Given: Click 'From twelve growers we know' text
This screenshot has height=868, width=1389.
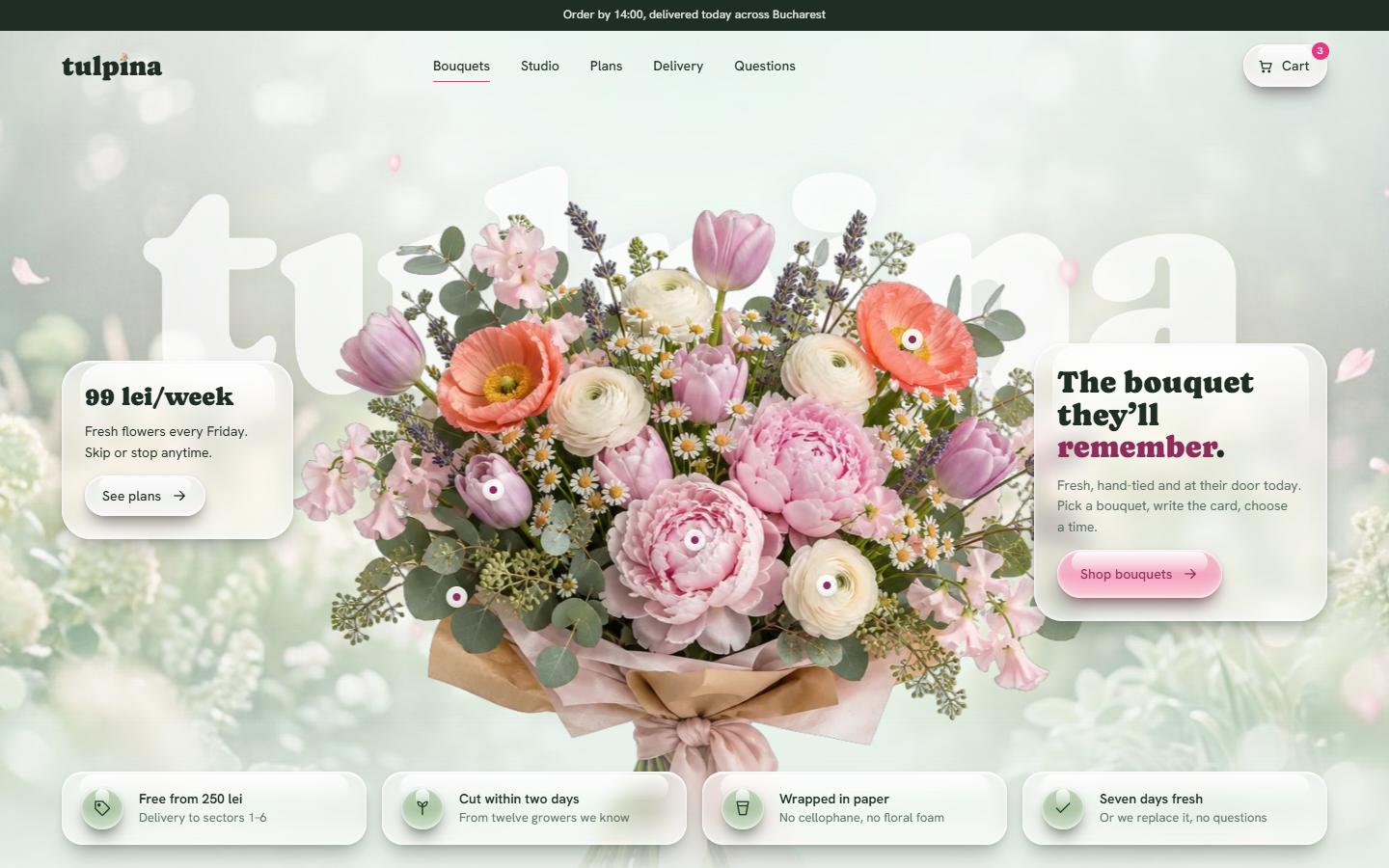Looking at the screenshot, I should pos(544,818).
